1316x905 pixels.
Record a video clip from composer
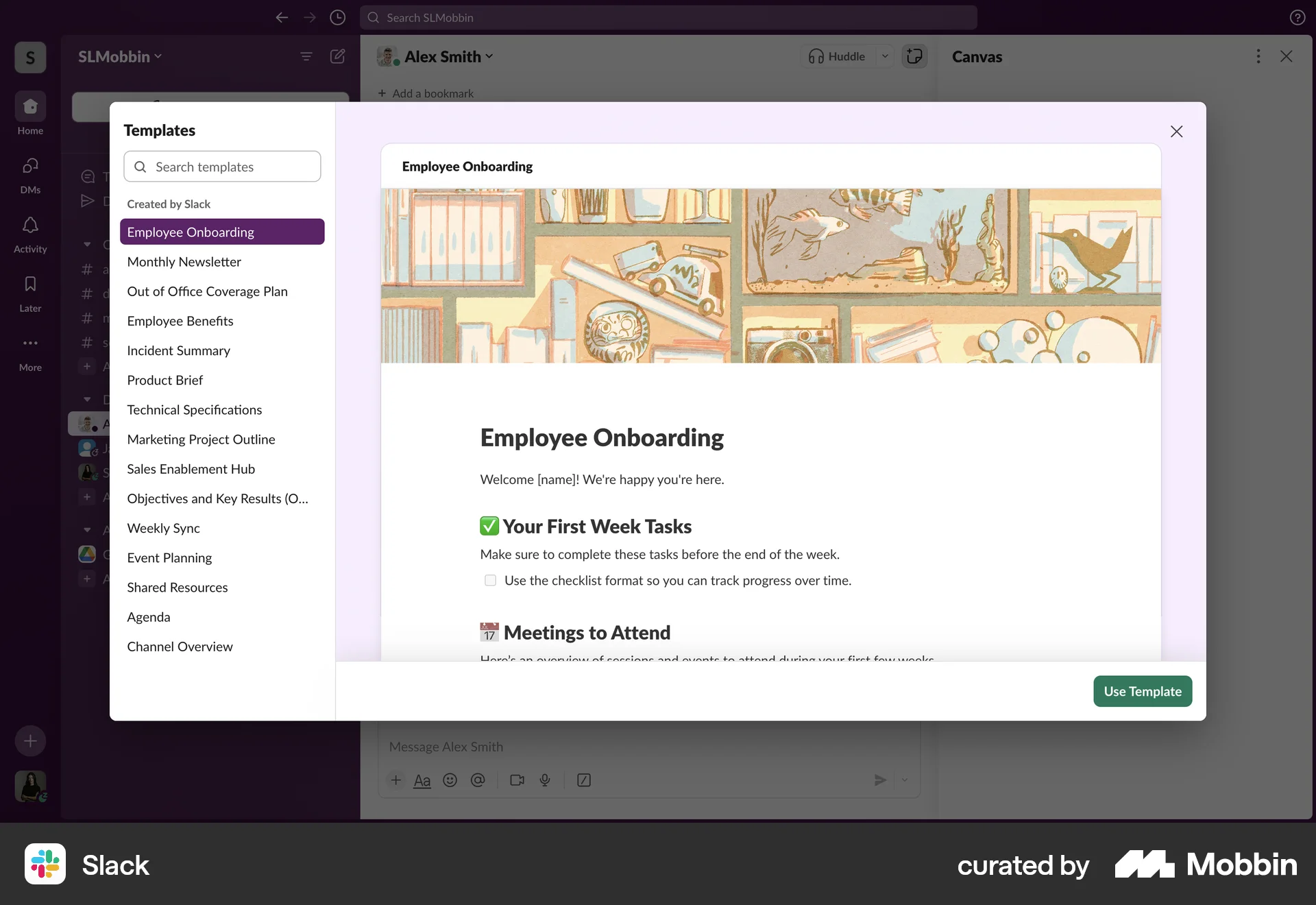517,780
